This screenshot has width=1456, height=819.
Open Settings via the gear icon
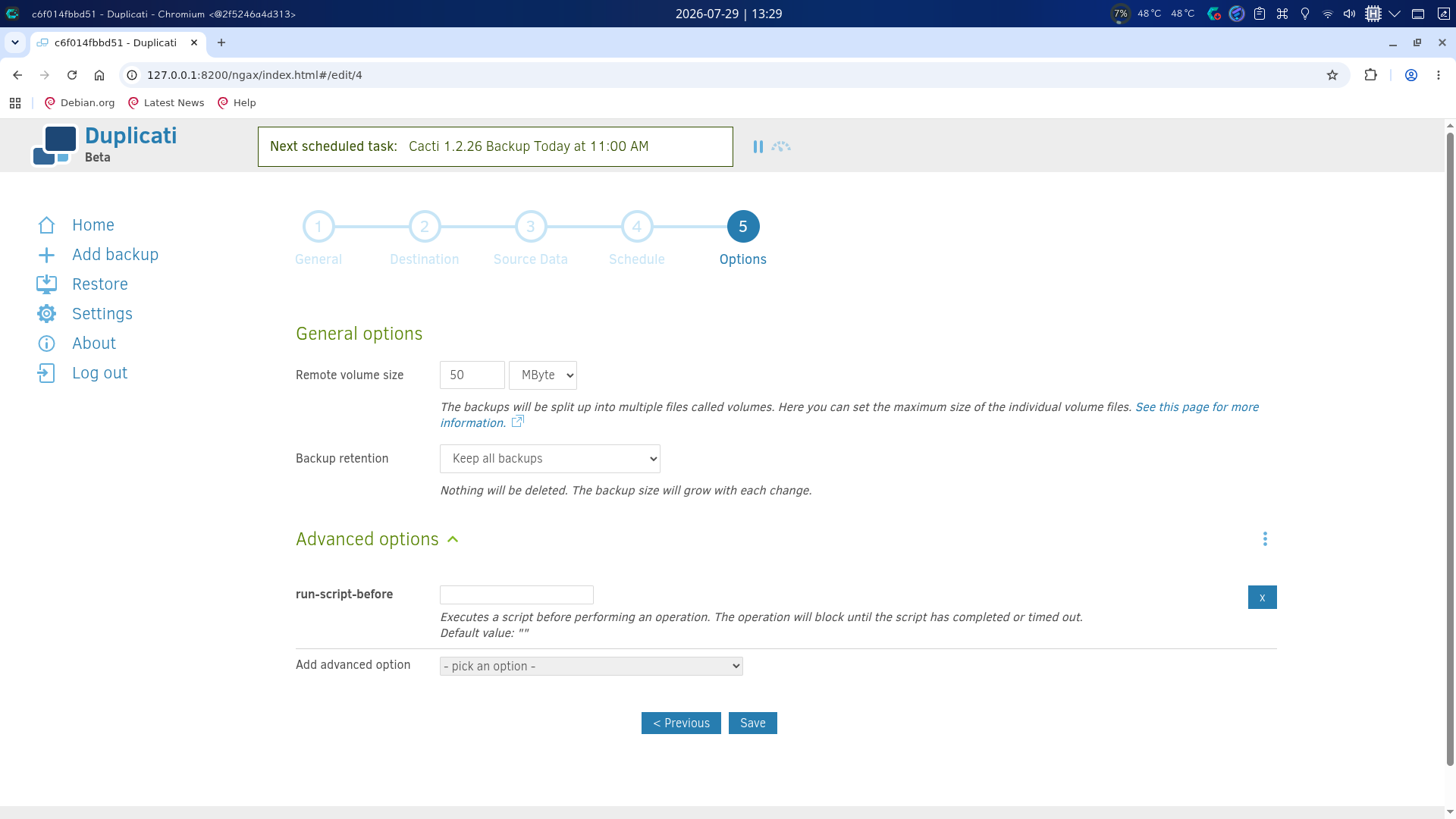coord(46,314)
